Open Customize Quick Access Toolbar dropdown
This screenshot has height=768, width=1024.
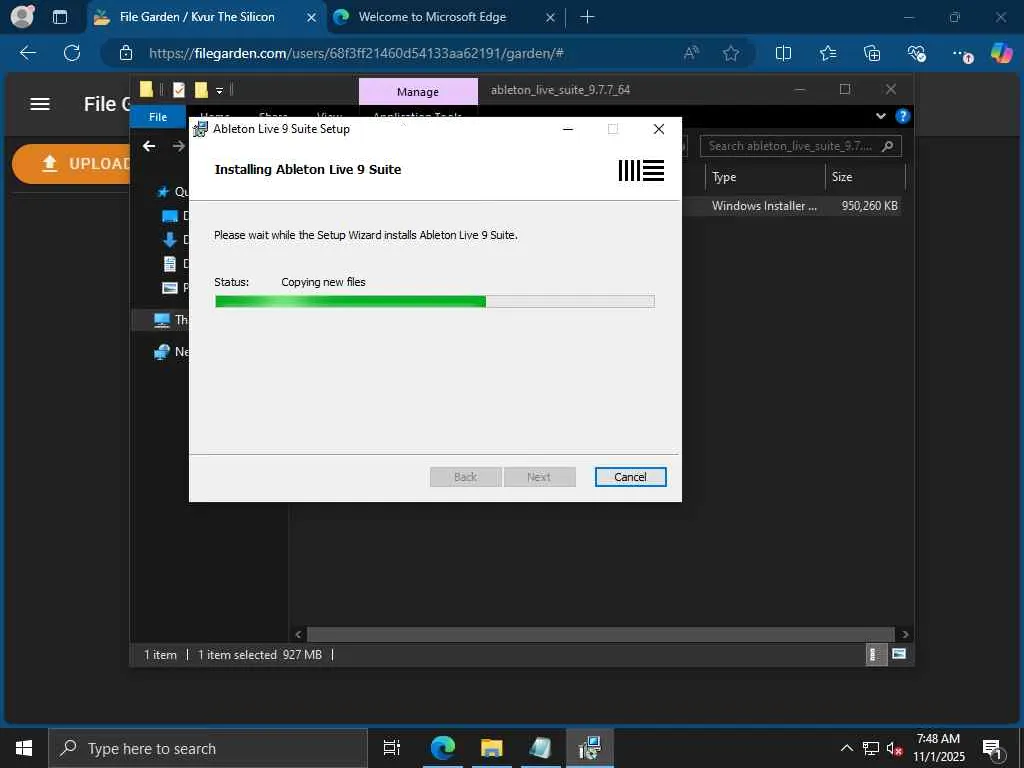click(219, 91)
